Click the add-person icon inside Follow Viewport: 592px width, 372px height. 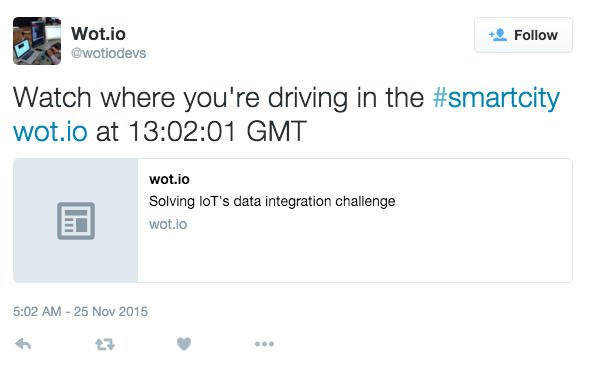498,35
